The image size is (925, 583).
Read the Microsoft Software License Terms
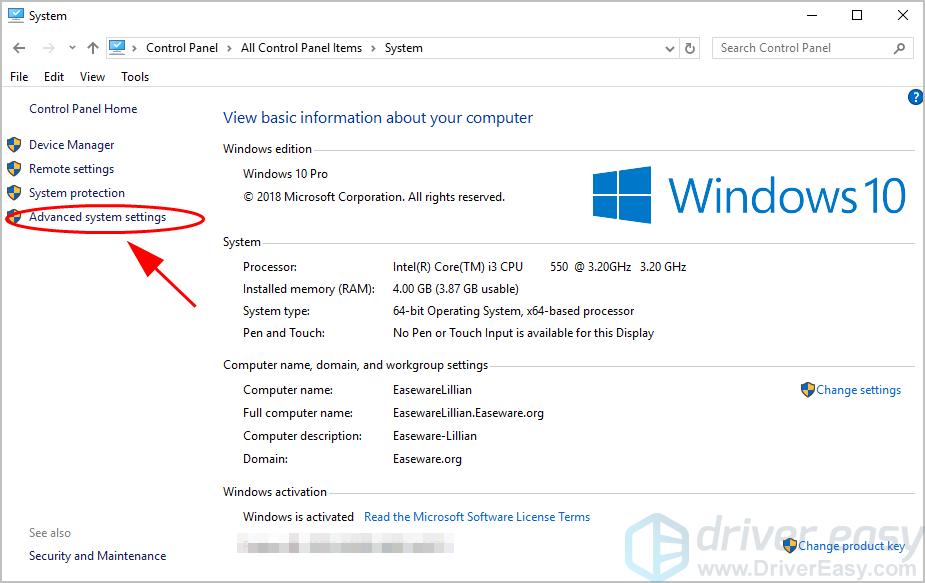(x=477, y=517)
